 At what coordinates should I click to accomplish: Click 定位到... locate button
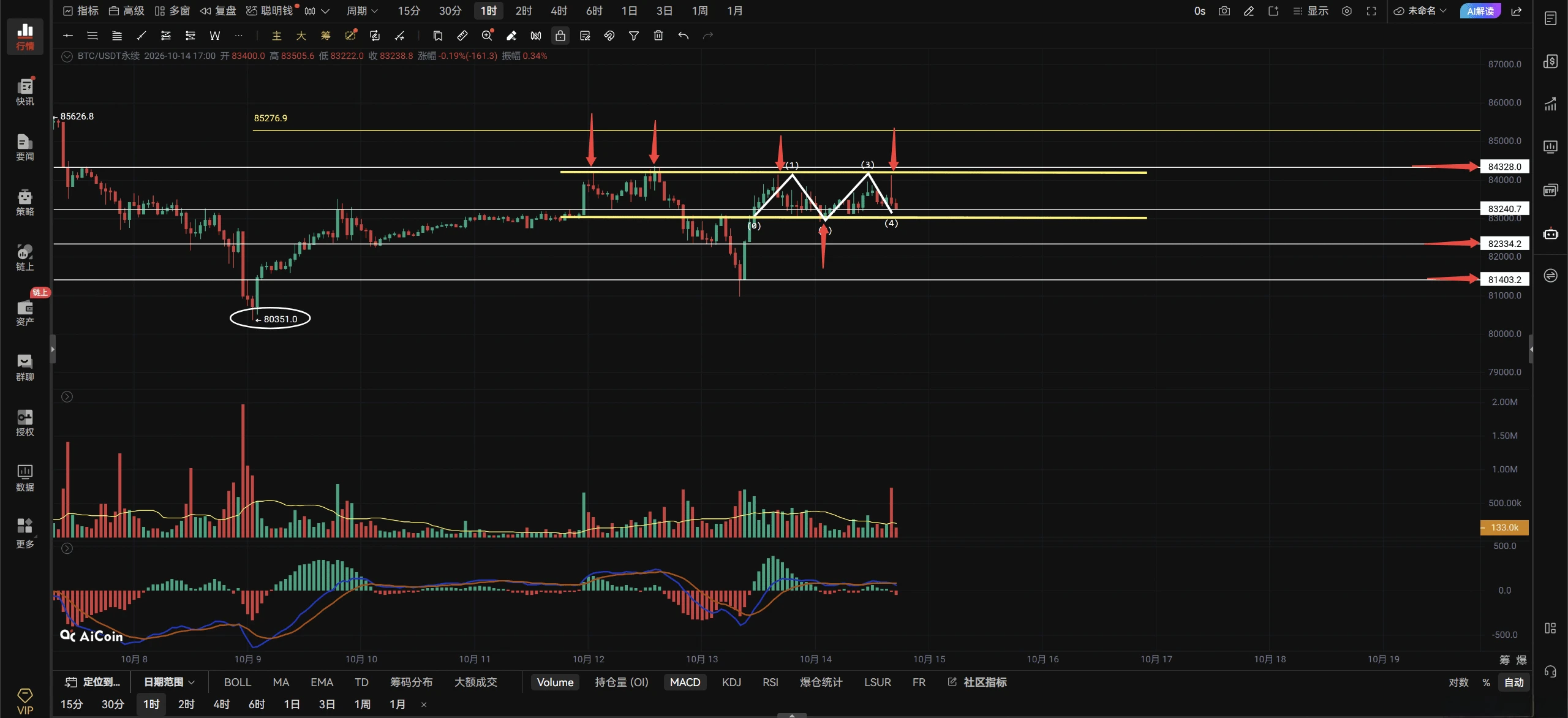click(93, 682)
